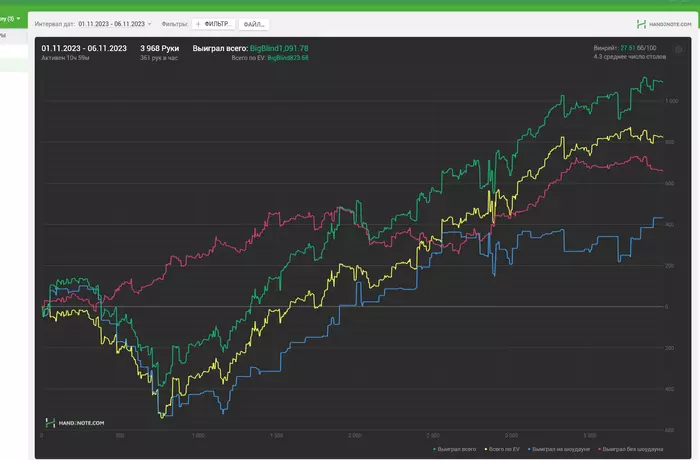Open chart settings gear icon

[x=679, y=50]
